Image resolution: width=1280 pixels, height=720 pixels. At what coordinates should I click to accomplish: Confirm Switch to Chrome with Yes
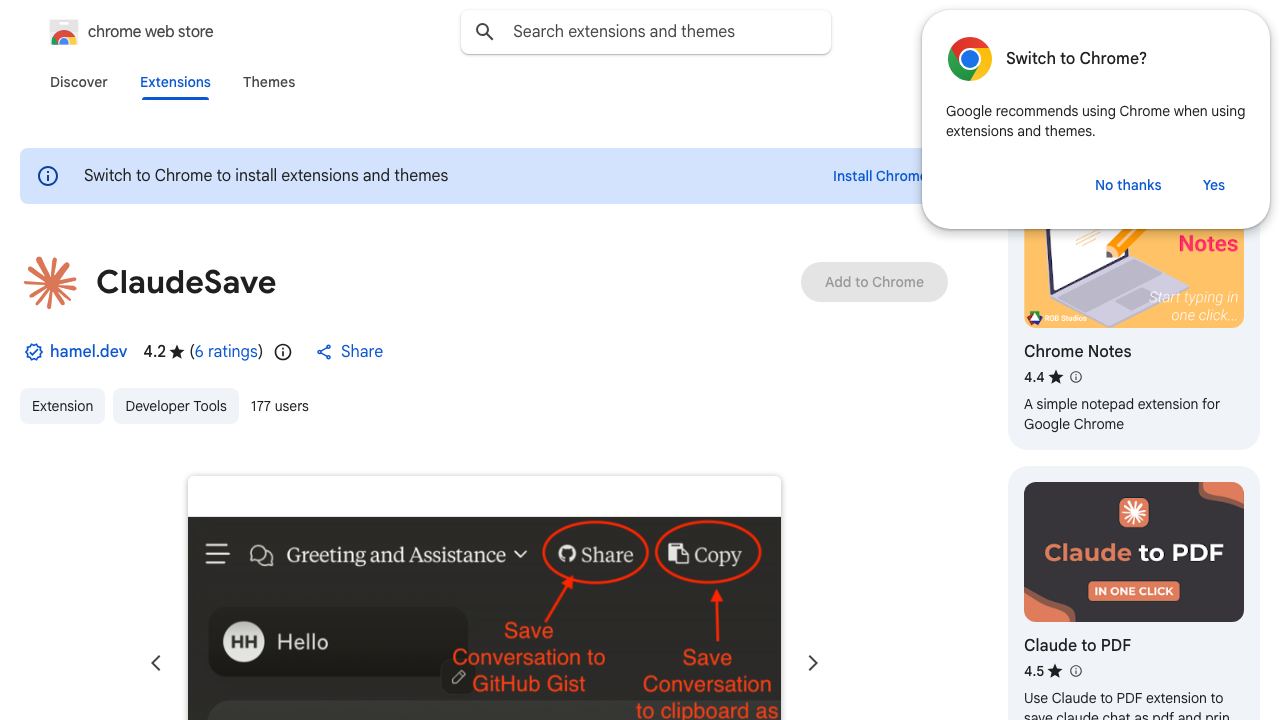(x=1214, y=185)
